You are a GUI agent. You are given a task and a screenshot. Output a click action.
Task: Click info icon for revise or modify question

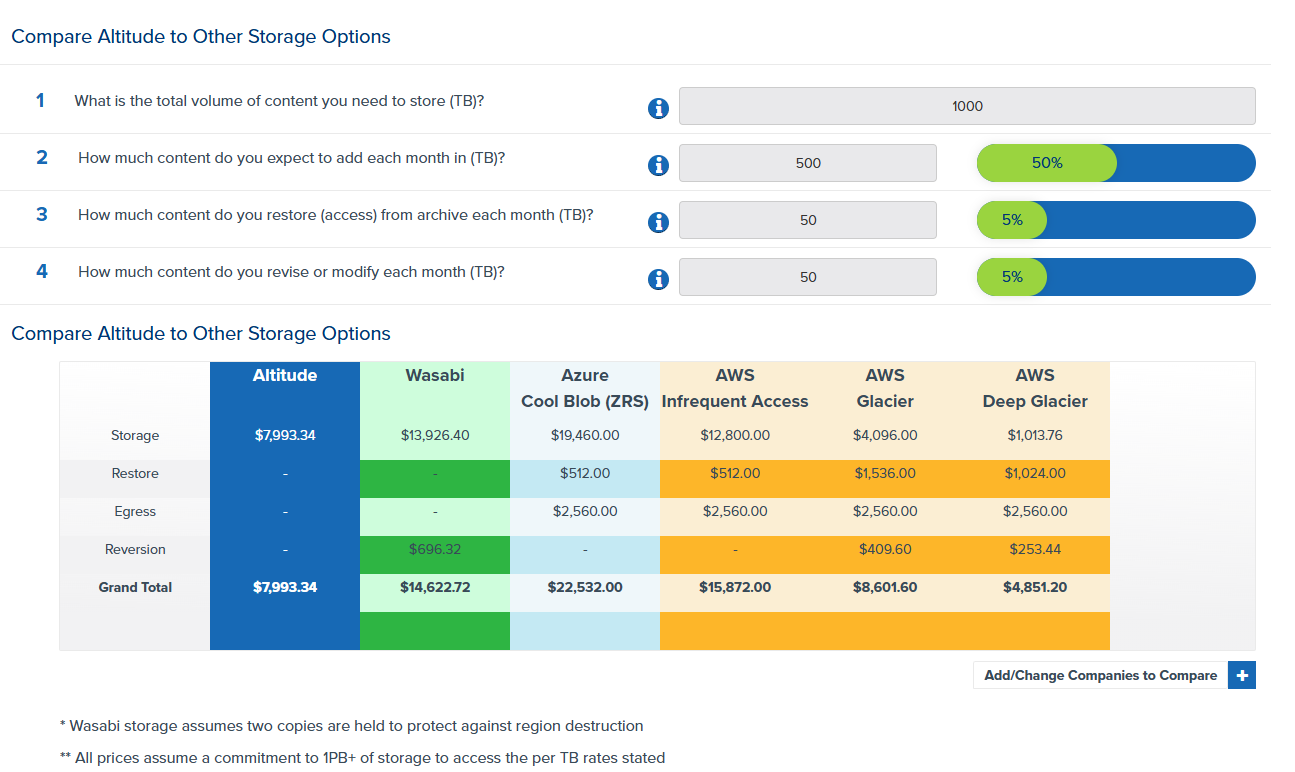[658, 279]
